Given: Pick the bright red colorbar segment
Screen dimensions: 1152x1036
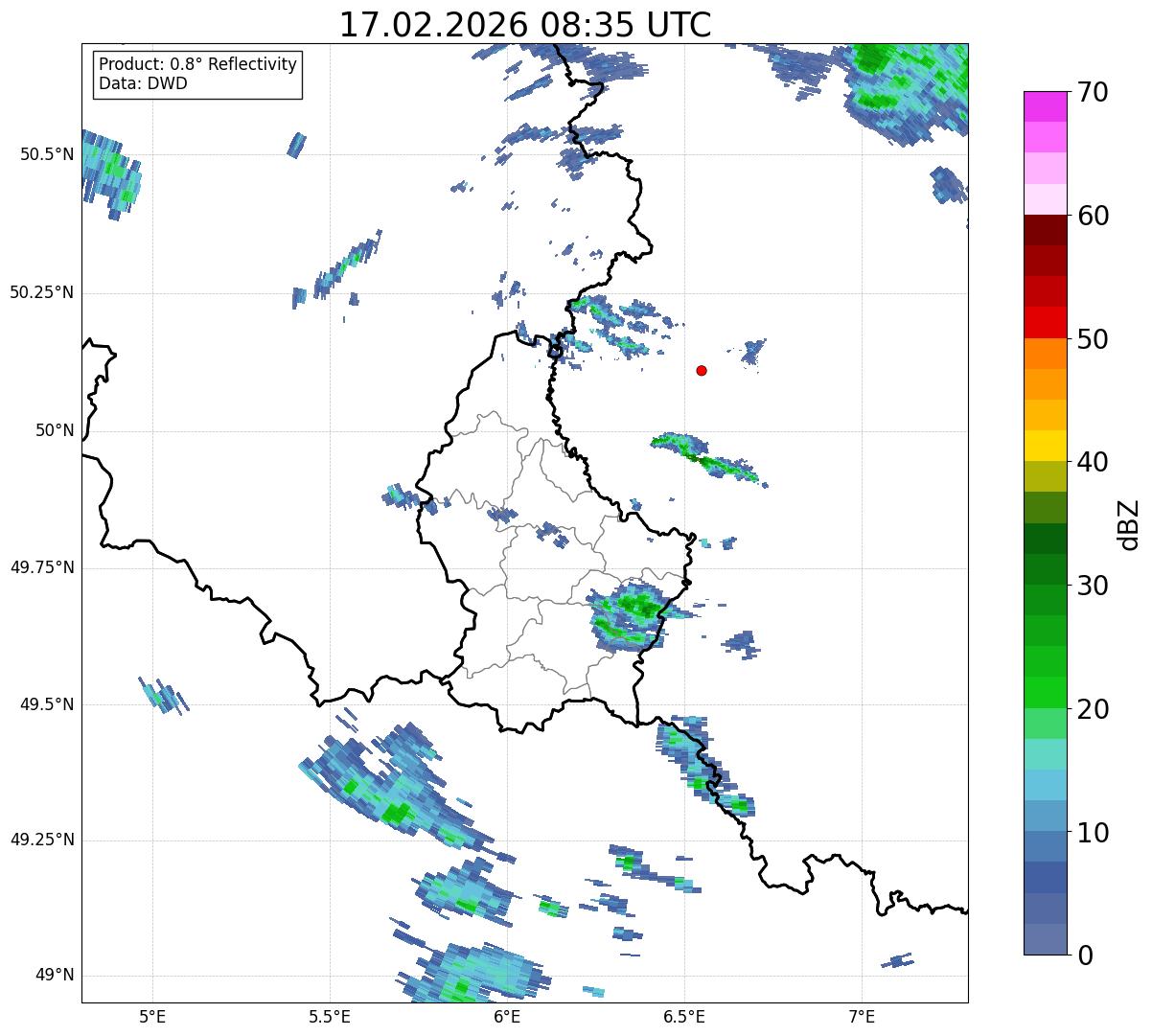Looking at the screenshot, I should click(1045, 322).
